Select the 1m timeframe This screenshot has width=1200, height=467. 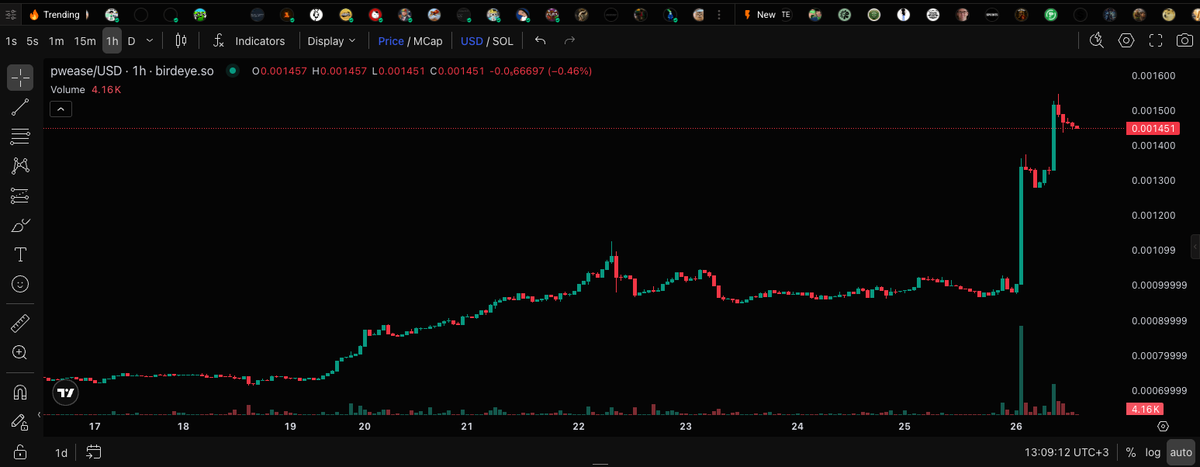pos(56,41)
